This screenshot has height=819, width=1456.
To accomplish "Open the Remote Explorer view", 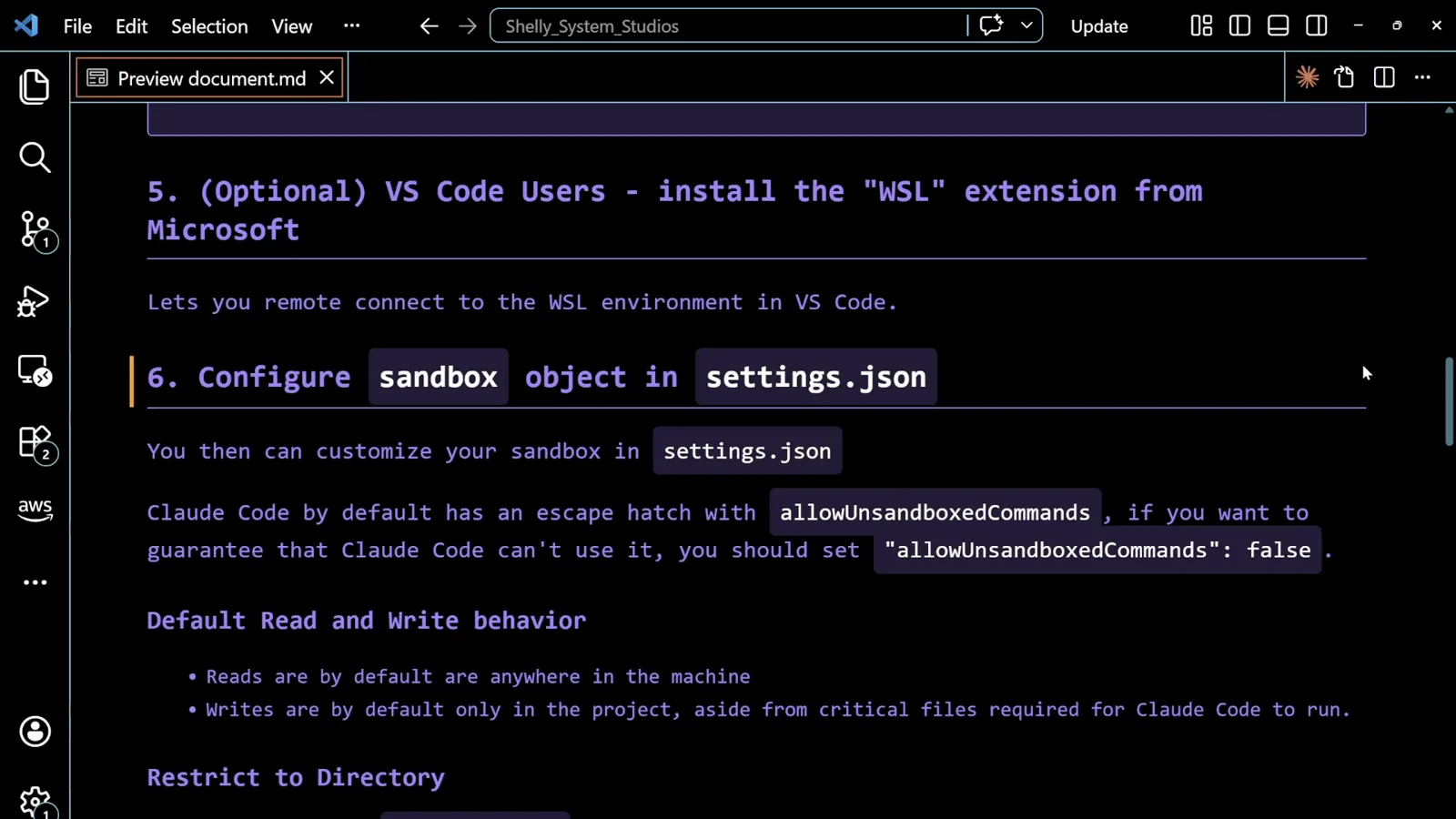I will coord(35,371).
